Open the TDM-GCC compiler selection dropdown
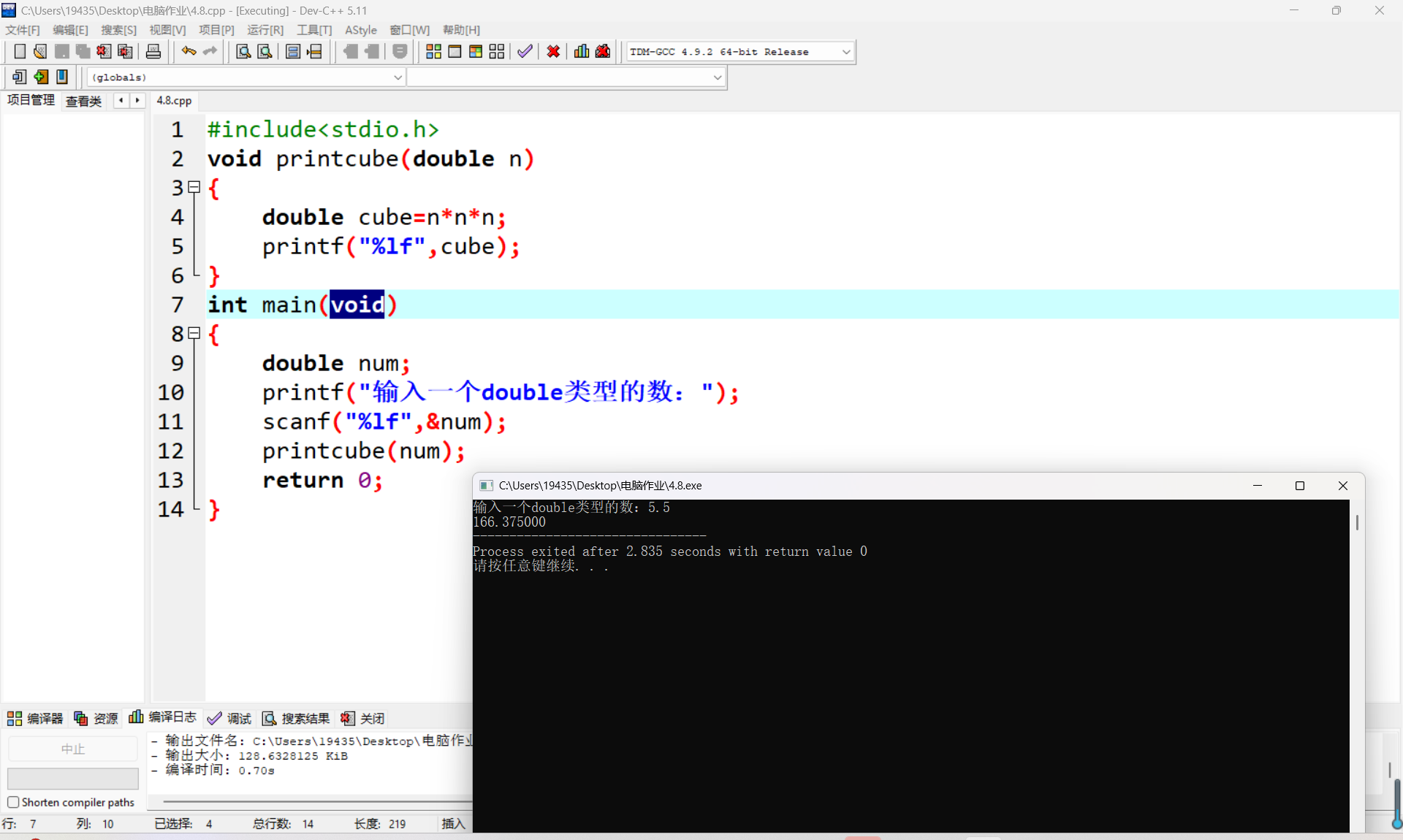Screen dimensions: 1403x840 [846, 52]
